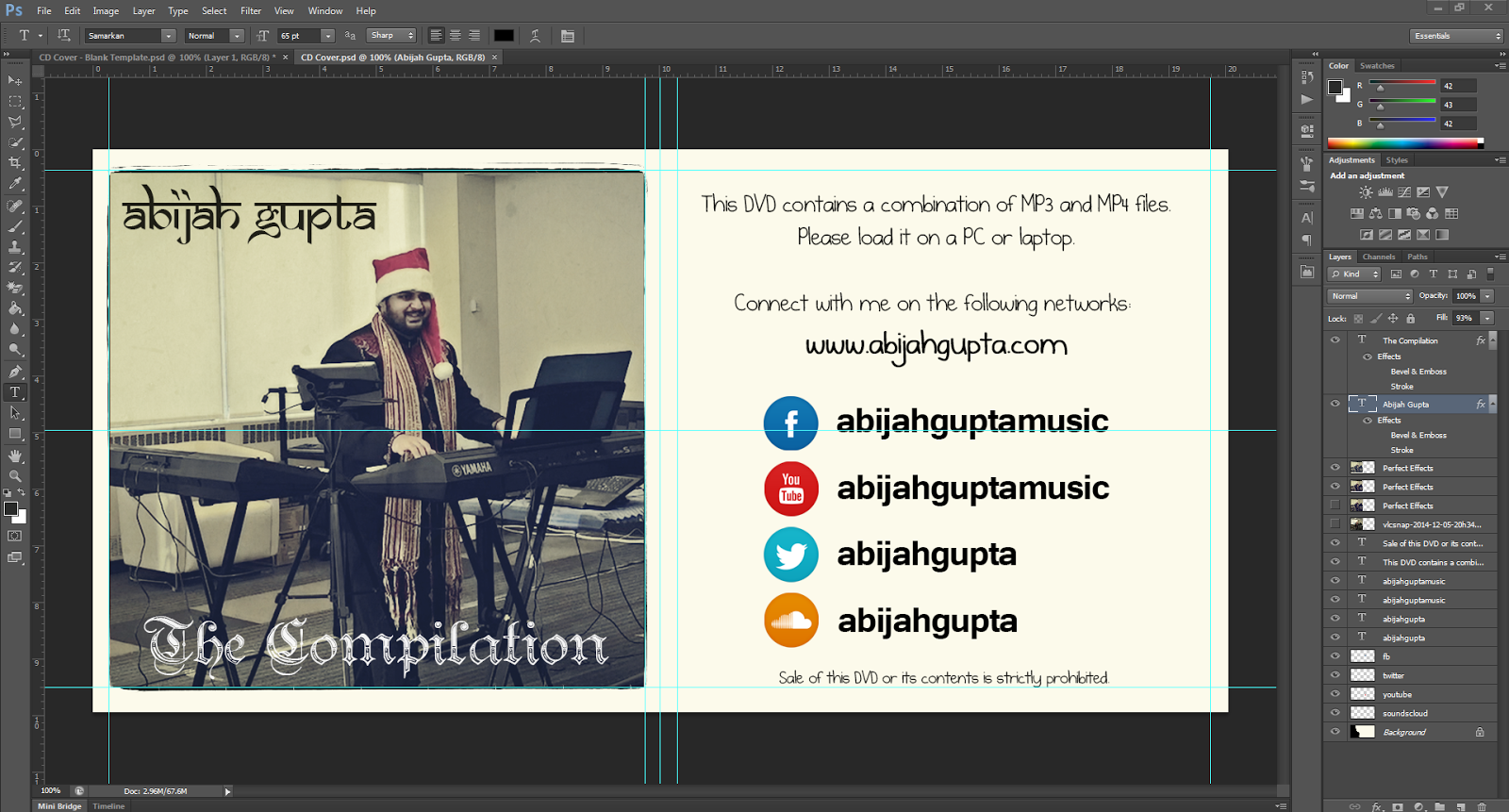The image size is (1509, 812).
Task: Hide the Abijah Gupta text layer
Action: [x=1335, y=404]
